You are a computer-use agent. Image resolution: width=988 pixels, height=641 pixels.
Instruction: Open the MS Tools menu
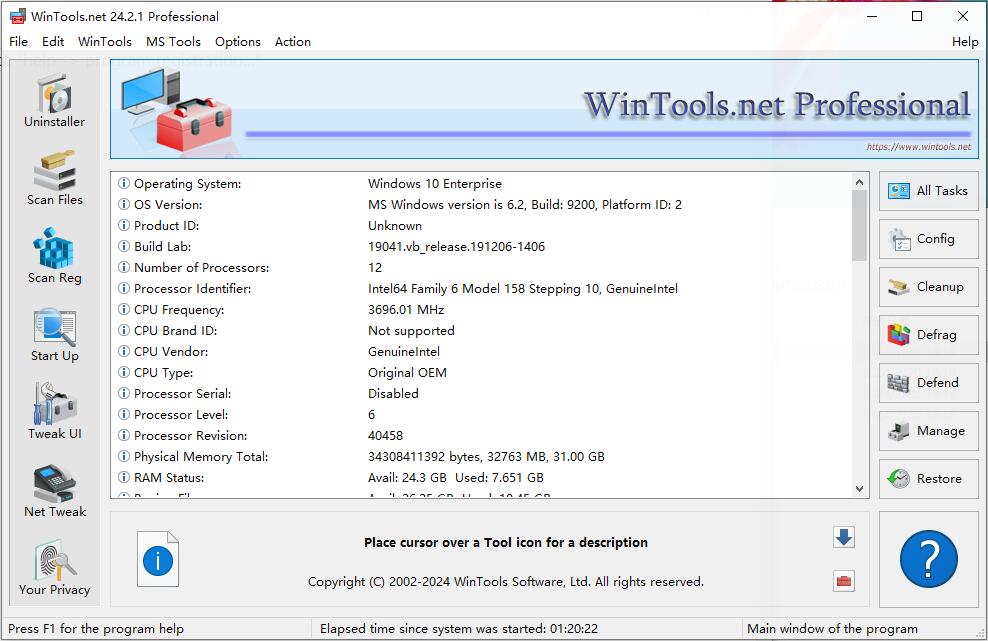coord(173,42)
